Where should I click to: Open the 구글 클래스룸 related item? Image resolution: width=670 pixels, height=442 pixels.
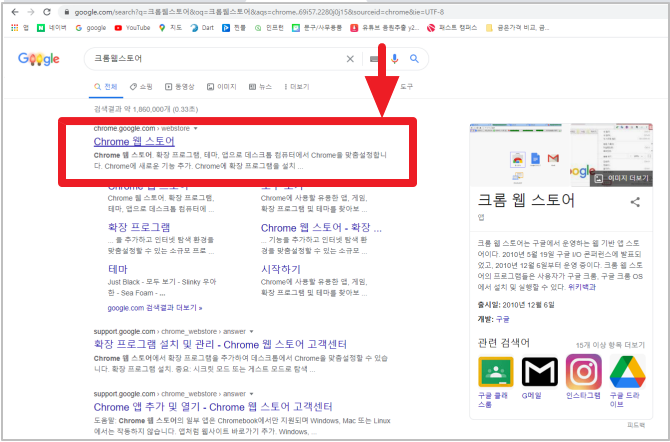[496, 382]
